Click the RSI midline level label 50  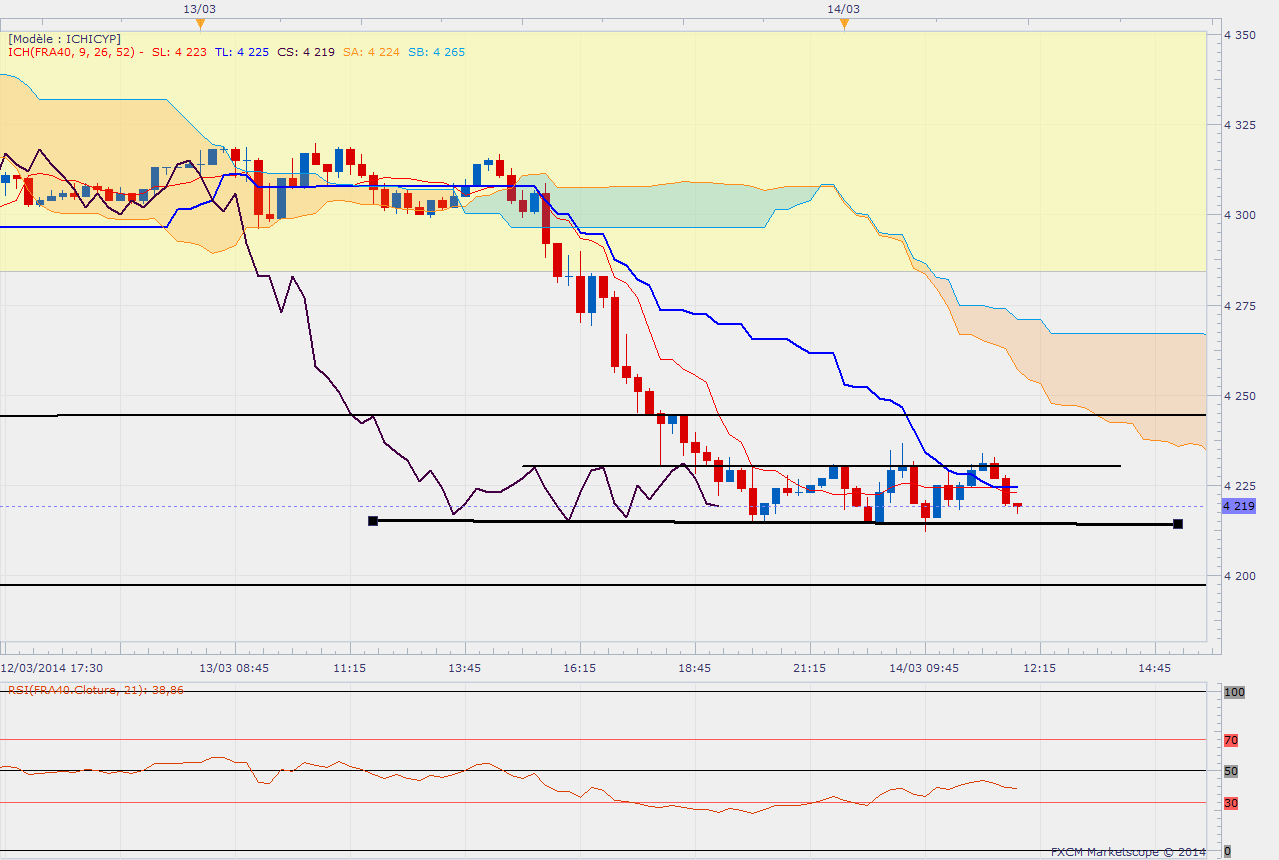point(1231,771)
